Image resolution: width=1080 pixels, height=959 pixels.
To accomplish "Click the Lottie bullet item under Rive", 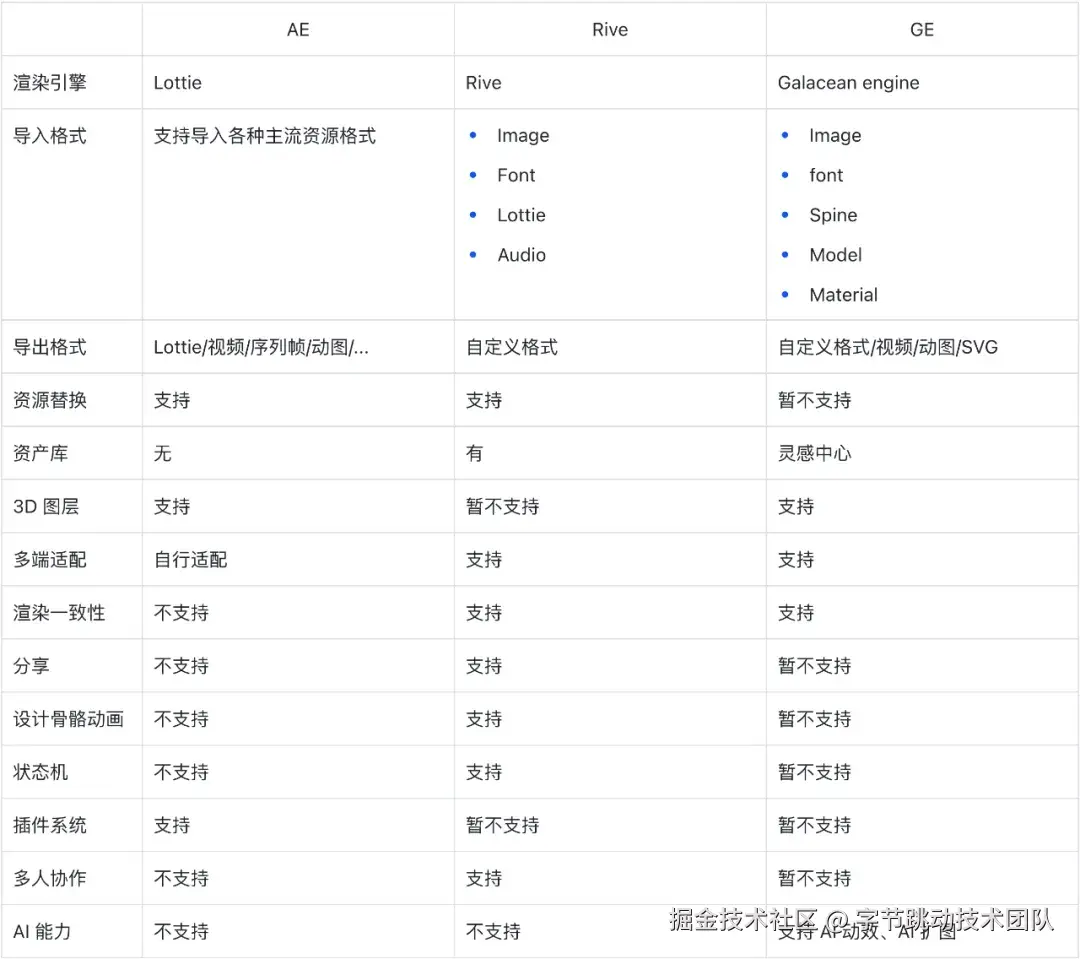I will (x=521, y=215).
